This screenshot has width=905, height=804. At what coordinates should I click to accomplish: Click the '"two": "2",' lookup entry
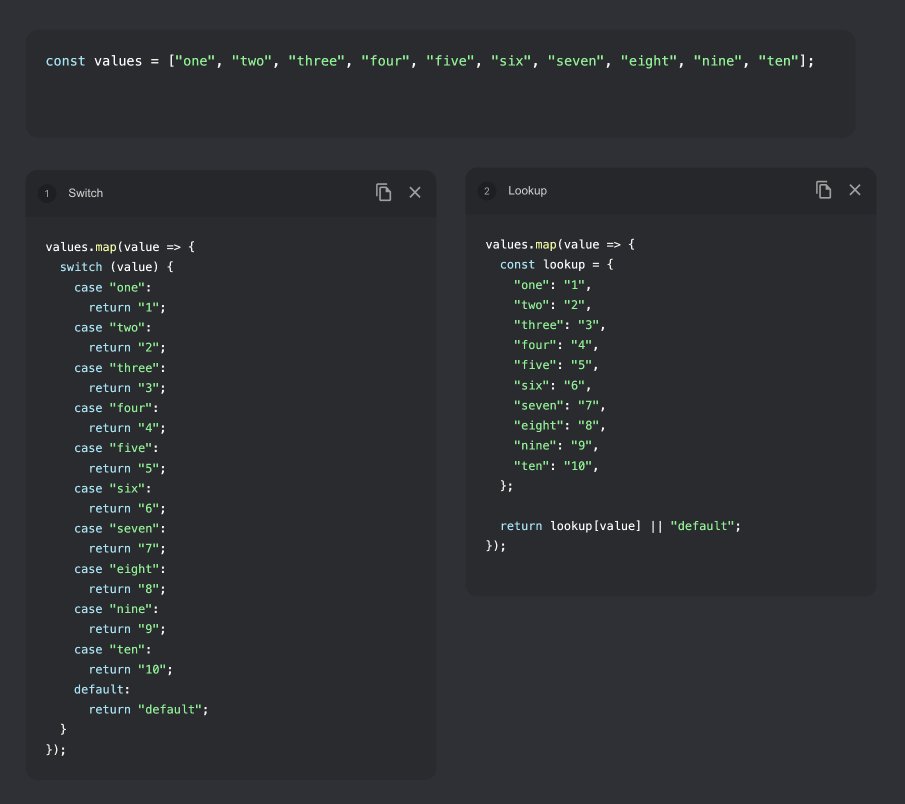[552, 305]
